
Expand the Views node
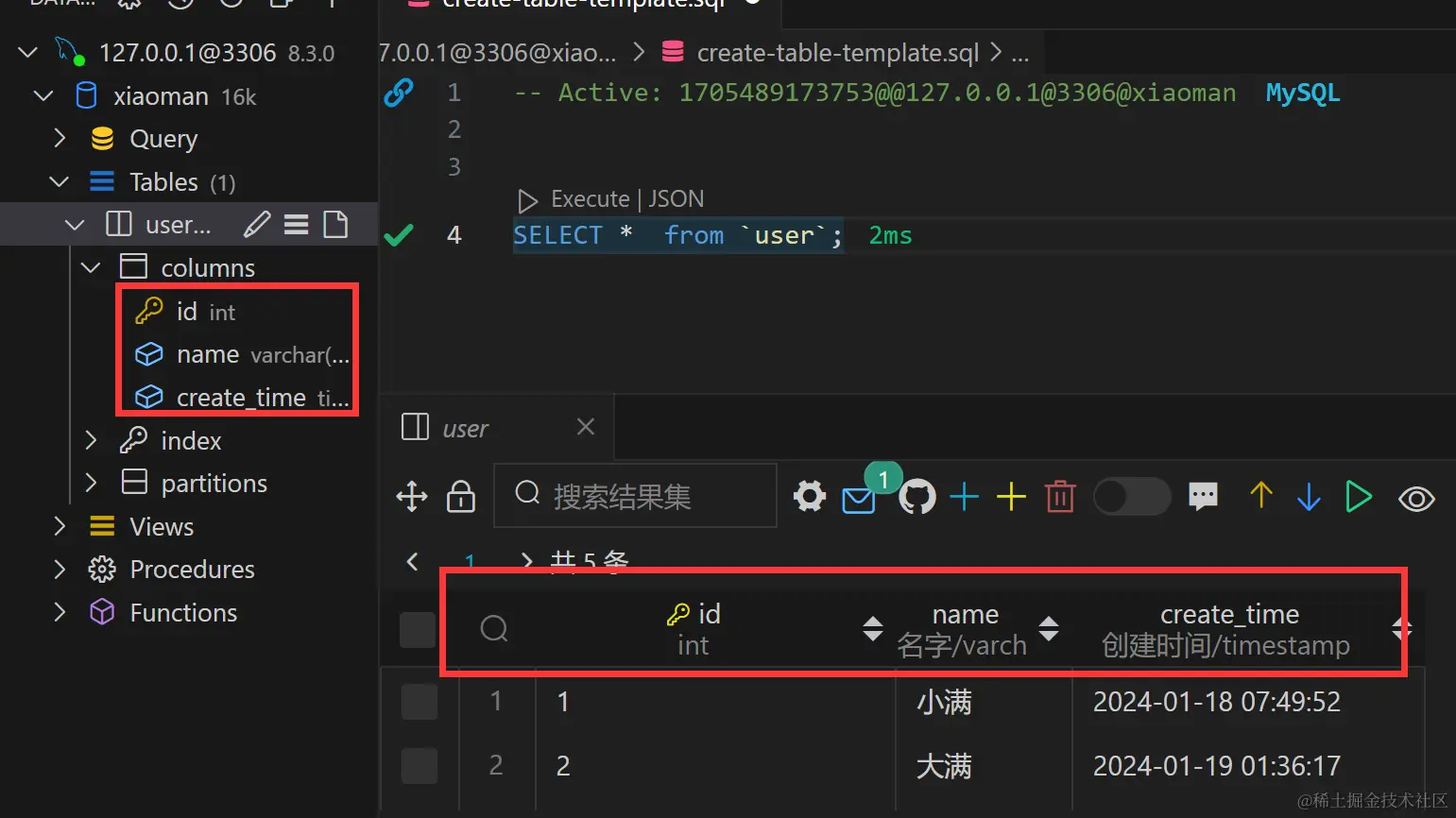pyautogui.click(x=60, y=526)
